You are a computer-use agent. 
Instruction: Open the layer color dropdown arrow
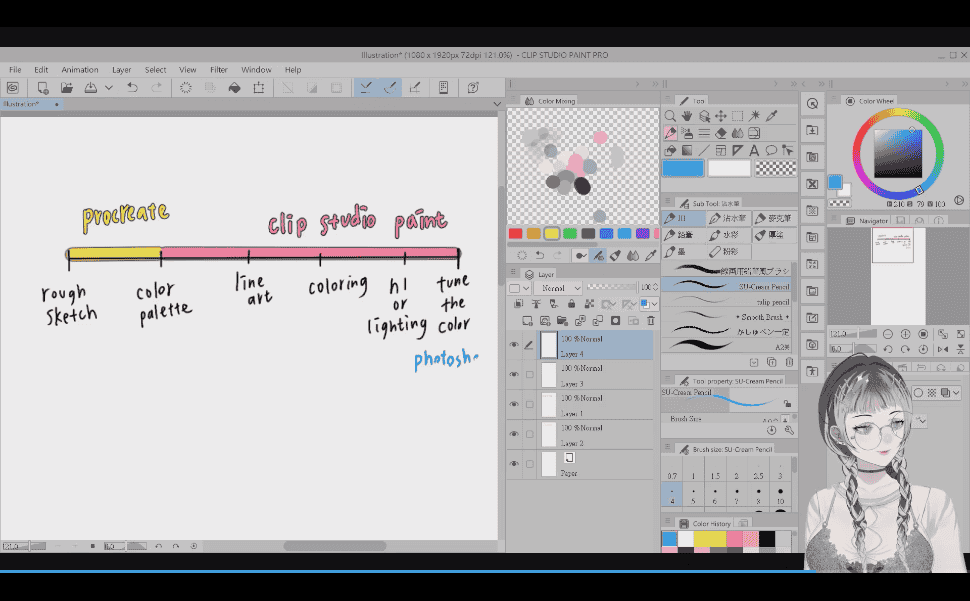[655, 304]
